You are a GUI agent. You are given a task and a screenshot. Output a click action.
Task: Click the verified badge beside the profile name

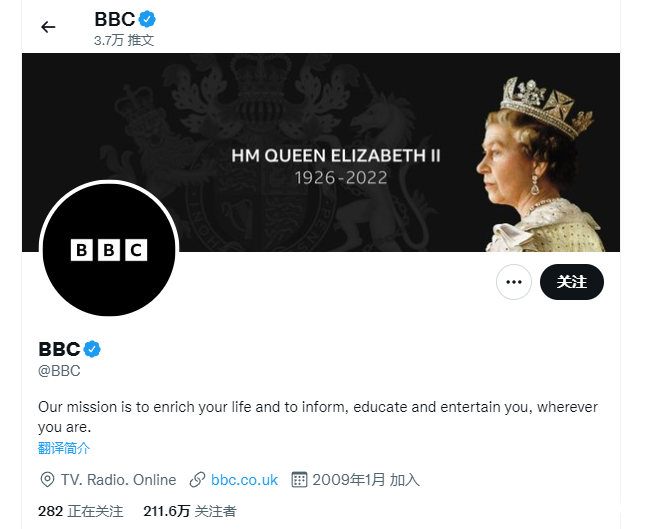[92, 349]
